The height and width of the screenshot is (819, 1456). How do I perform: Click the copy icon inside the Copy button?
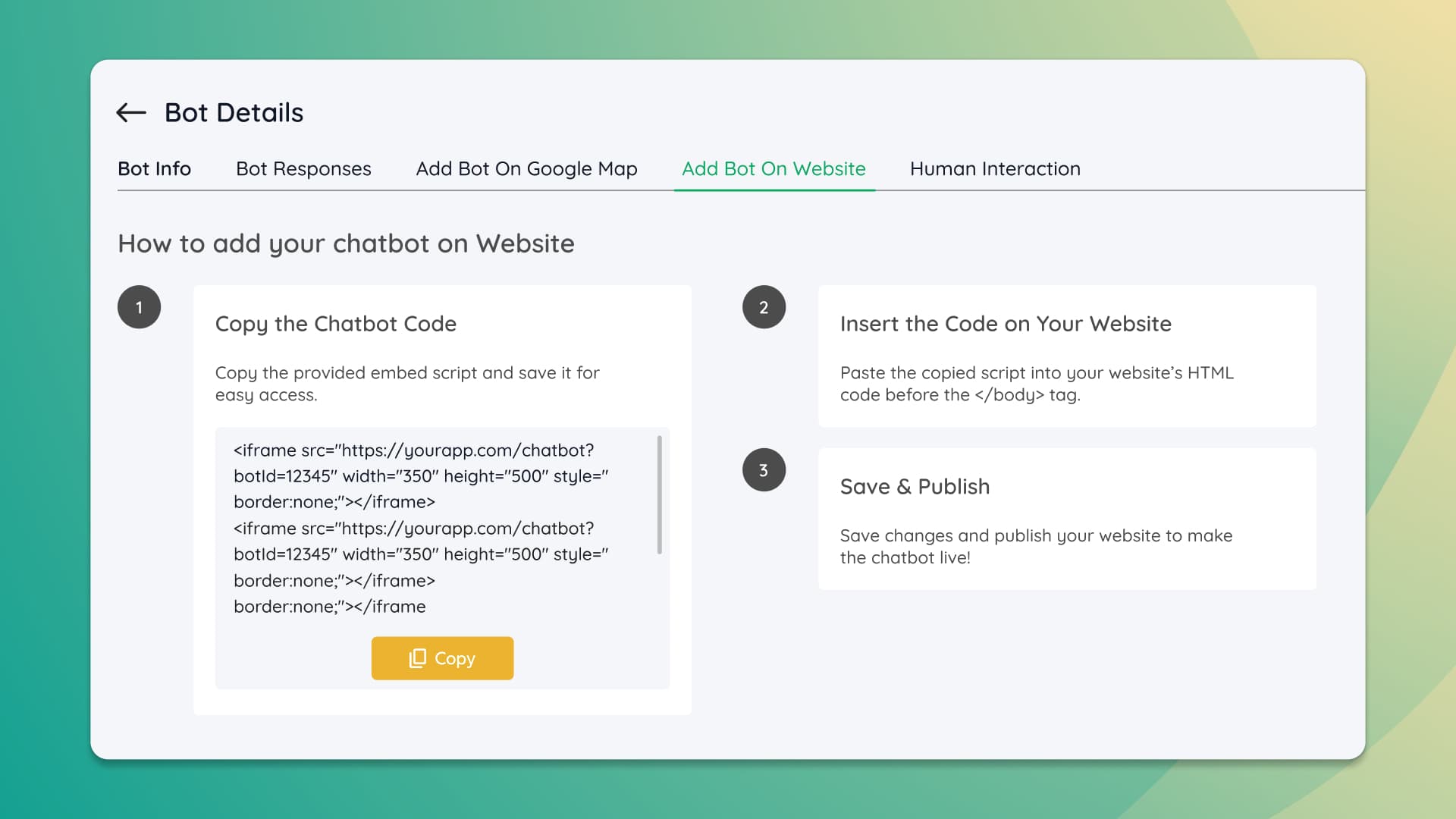tap(417, 658)
